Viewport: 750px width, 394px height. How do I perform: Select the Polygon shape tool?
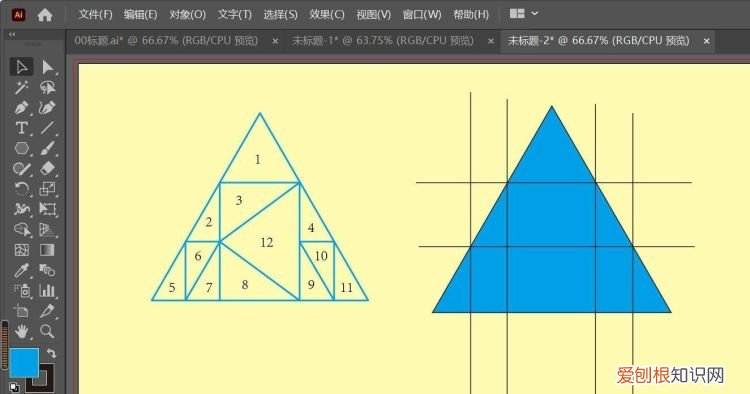tap(22, 148)
